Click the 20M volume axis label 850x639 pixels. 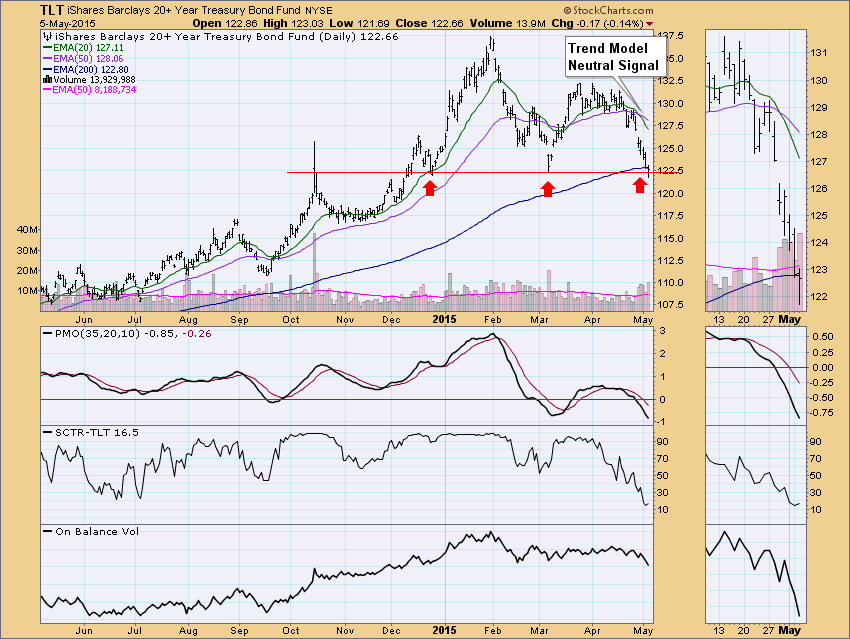coord(27,271)
